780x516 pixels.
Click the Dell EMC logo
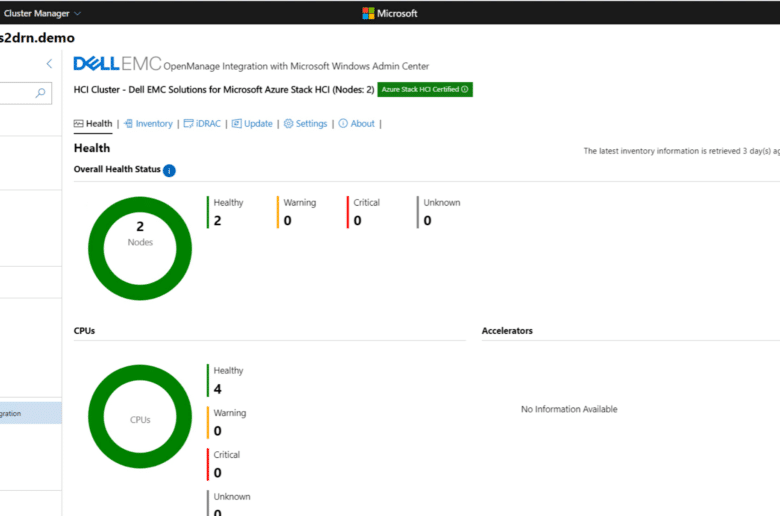(117, 64)
